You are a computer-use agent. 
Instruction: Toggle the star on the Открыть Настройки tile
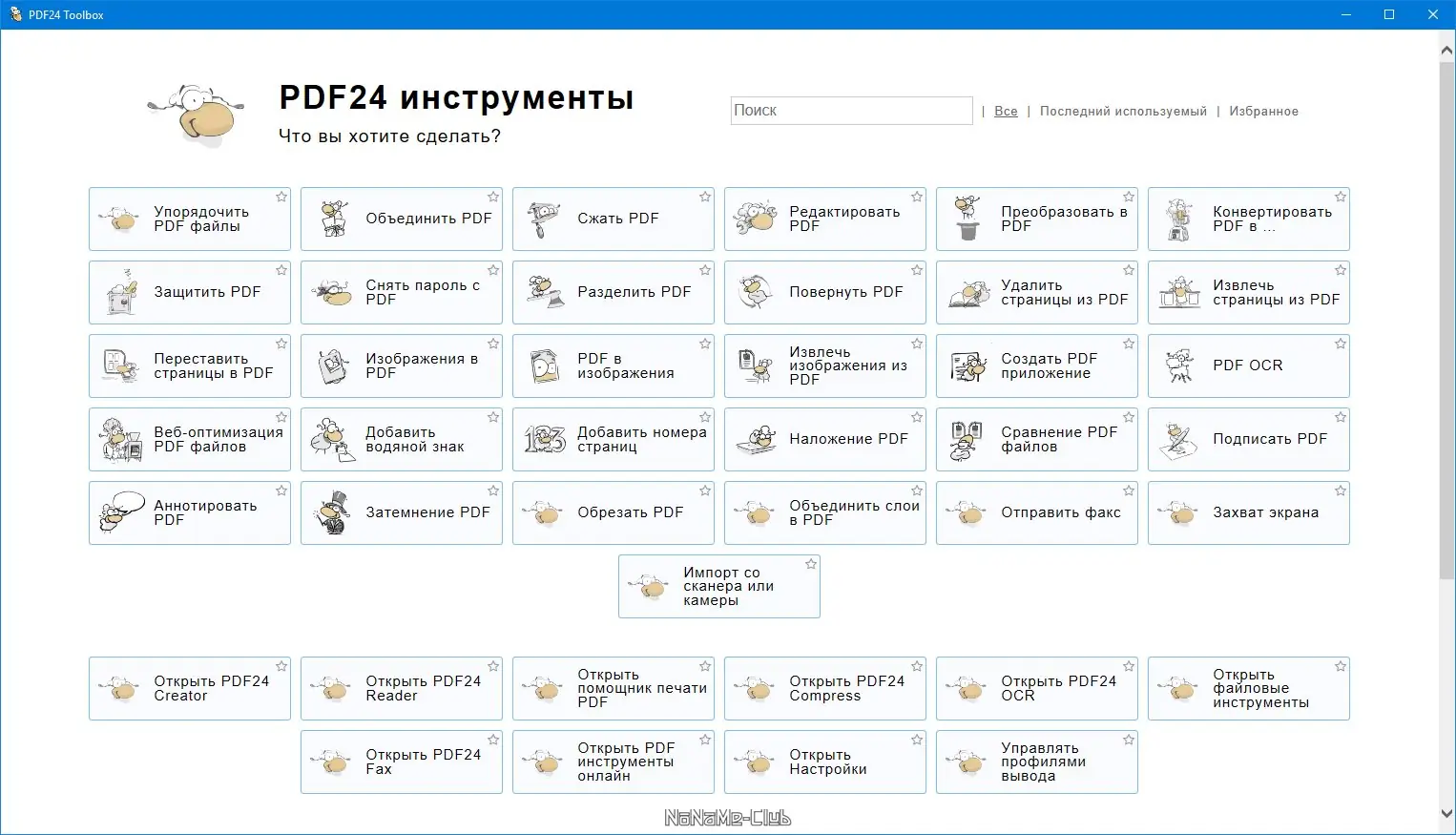pos(917,741)
